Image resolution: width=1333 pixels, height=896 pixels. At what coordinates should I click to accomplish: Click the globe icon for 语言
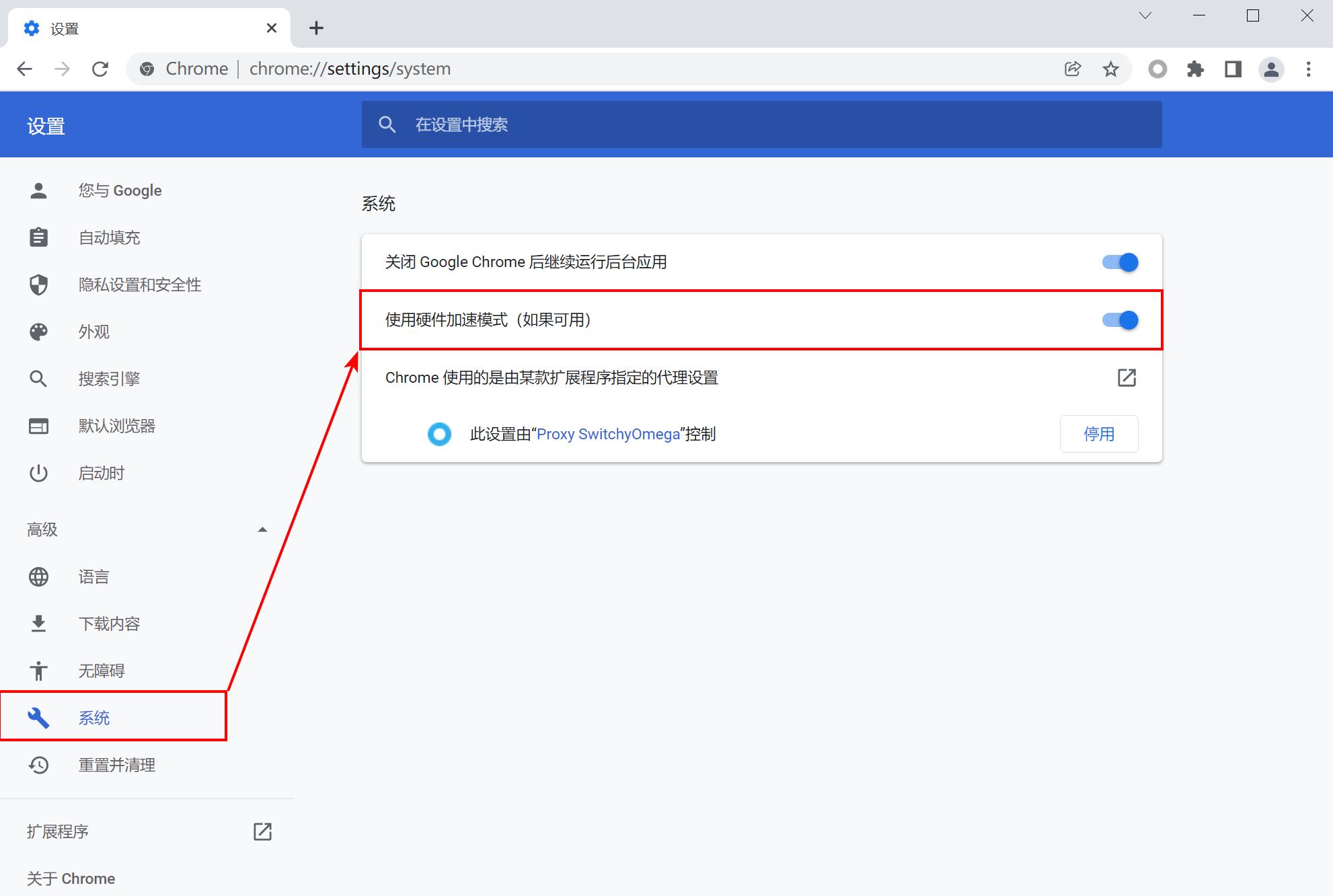39,576
